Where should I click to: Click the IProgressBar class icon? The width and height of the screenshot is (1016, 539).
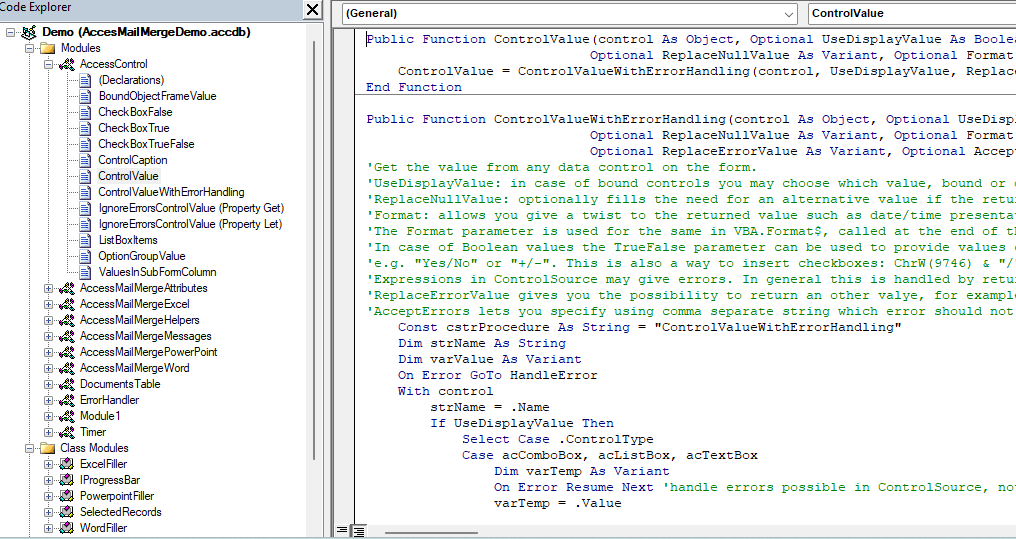point(66,480)
